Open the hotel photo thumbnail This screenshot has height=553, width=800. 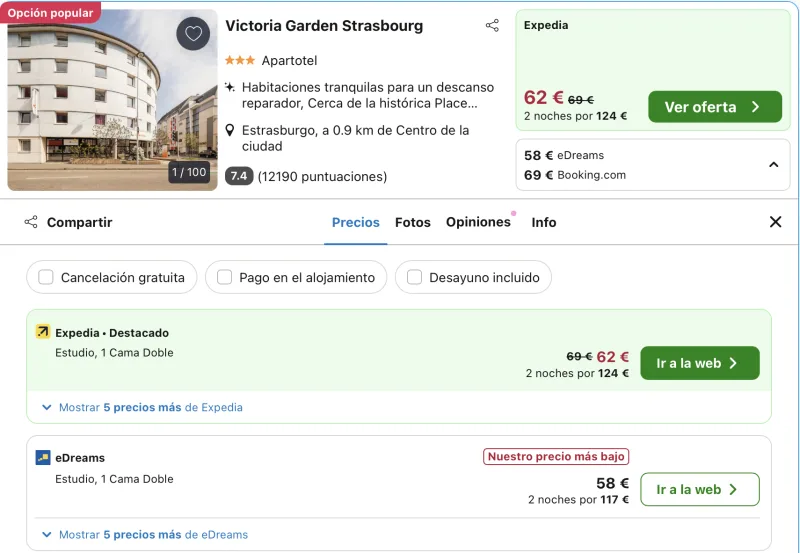(112, 100)
